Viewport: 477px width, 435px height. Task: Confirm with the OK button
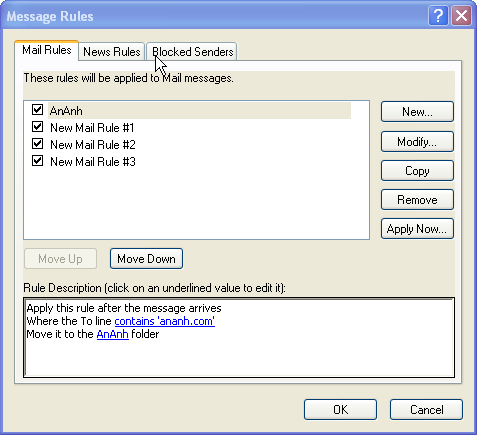click(340, 410)
